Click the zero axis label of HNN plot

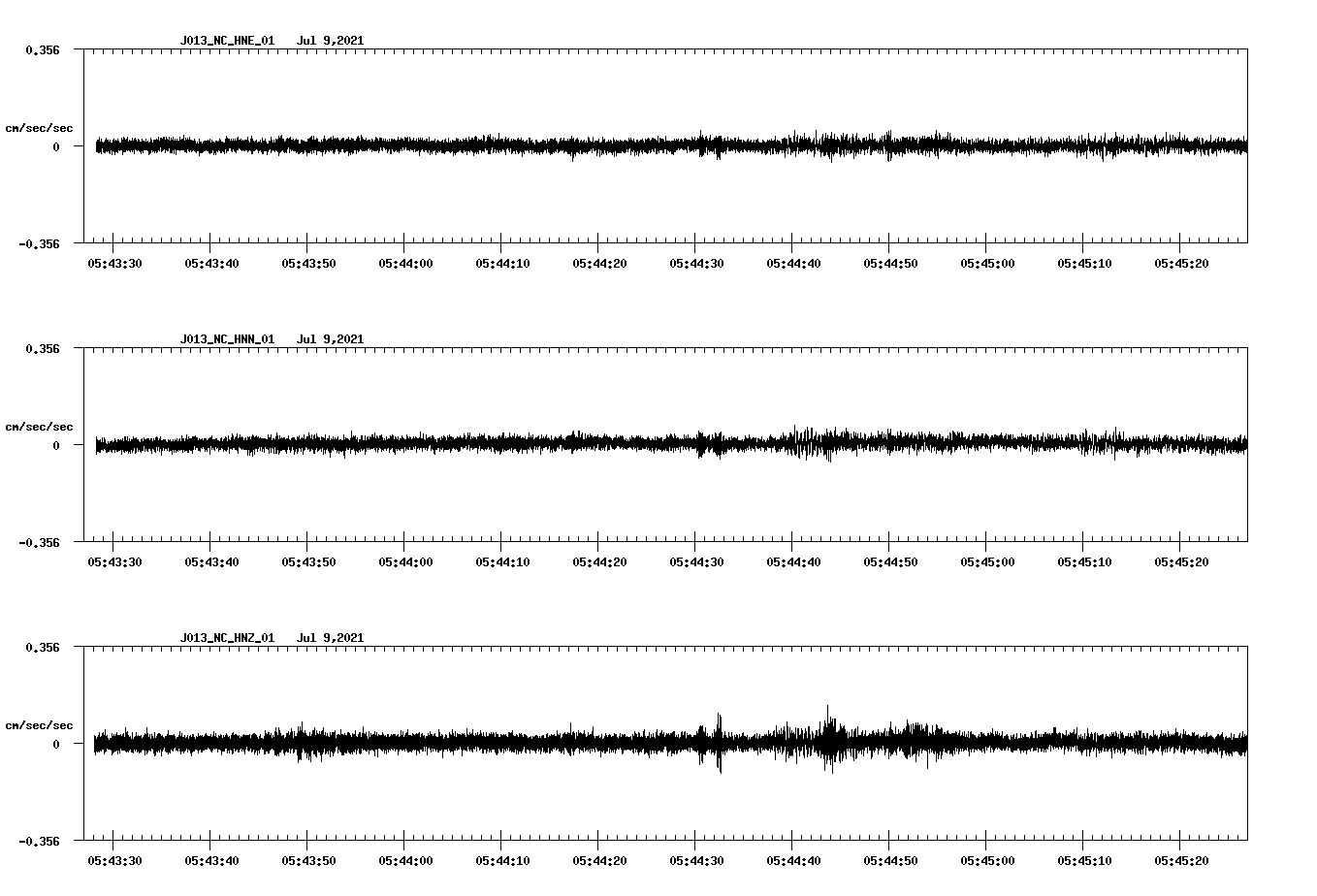point(56,445)
